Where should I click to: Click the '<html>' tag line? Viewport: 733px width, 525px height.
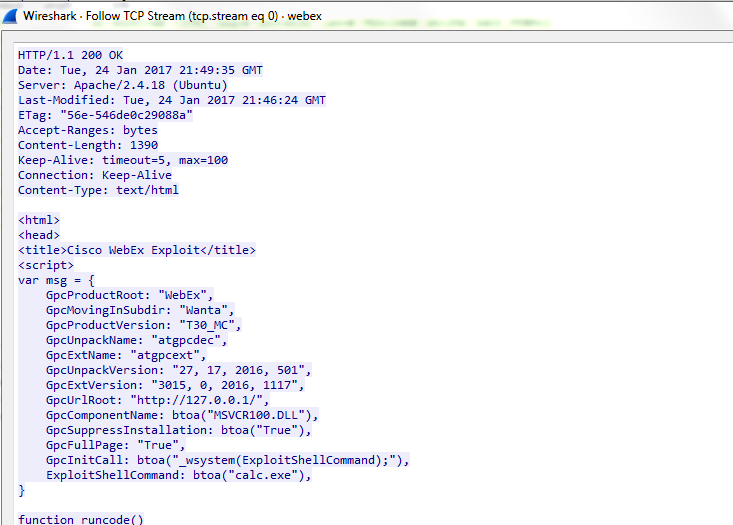click(x=39, y=220)
